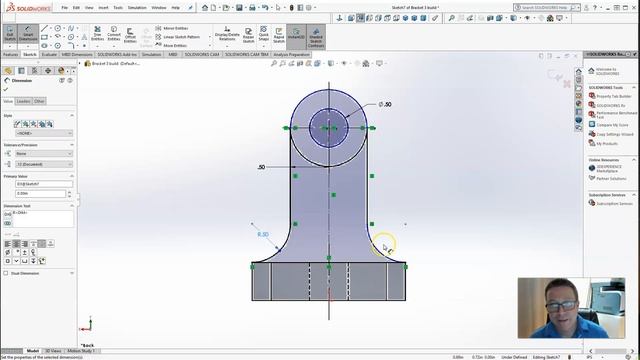Open Linear Sketch Pattern tool
Viewport: 640px width, 360px height.
point(178,37)
